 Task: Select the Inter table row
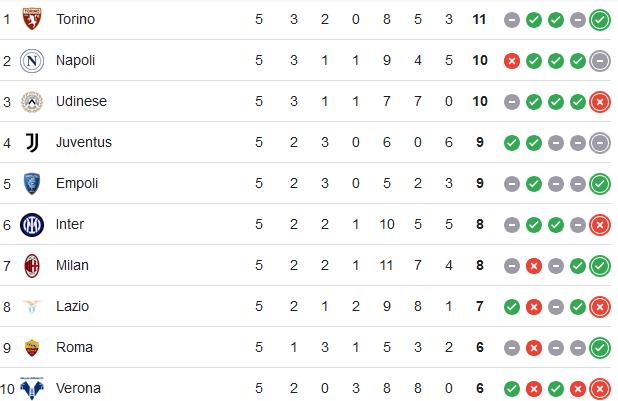coord(305,224)
